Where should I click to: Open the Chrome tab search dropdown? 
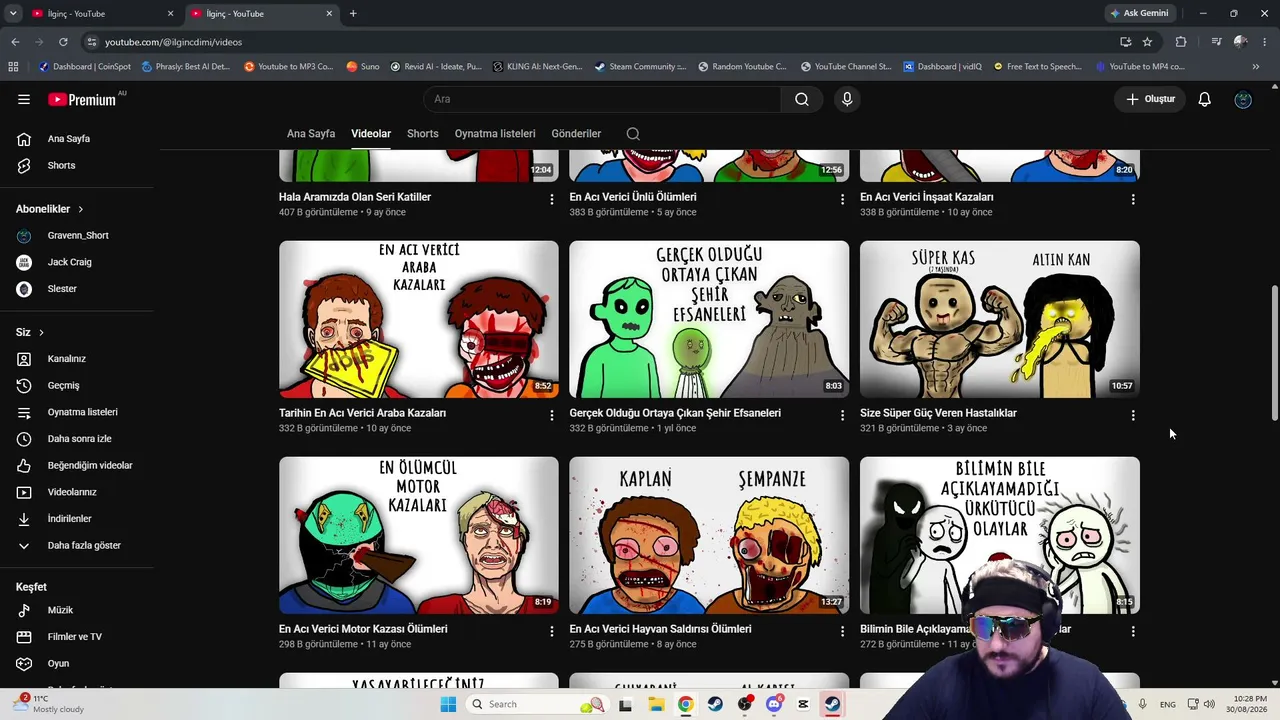tap(13, 14)
